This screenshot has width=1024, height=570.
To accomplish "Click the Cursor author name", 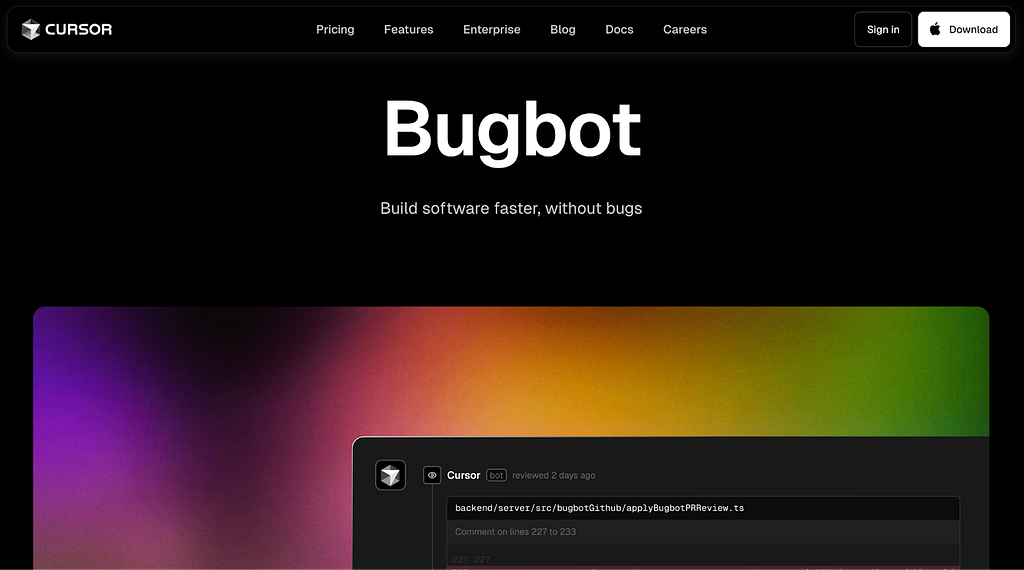I will [x=464, y=475].
